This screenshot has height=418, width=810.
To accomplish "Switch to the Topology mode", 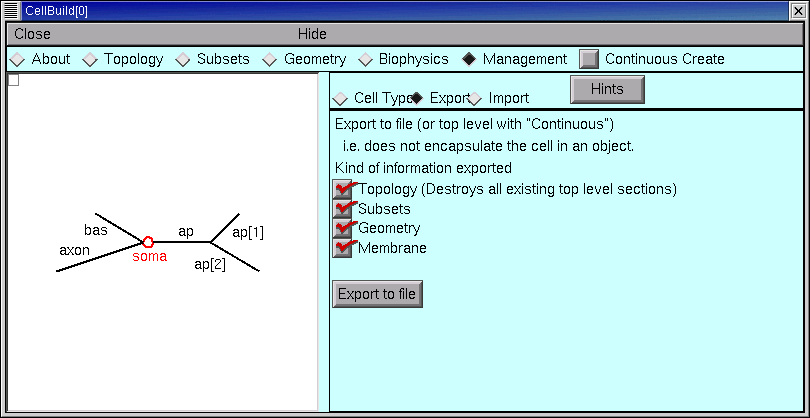I will (90, 59).
